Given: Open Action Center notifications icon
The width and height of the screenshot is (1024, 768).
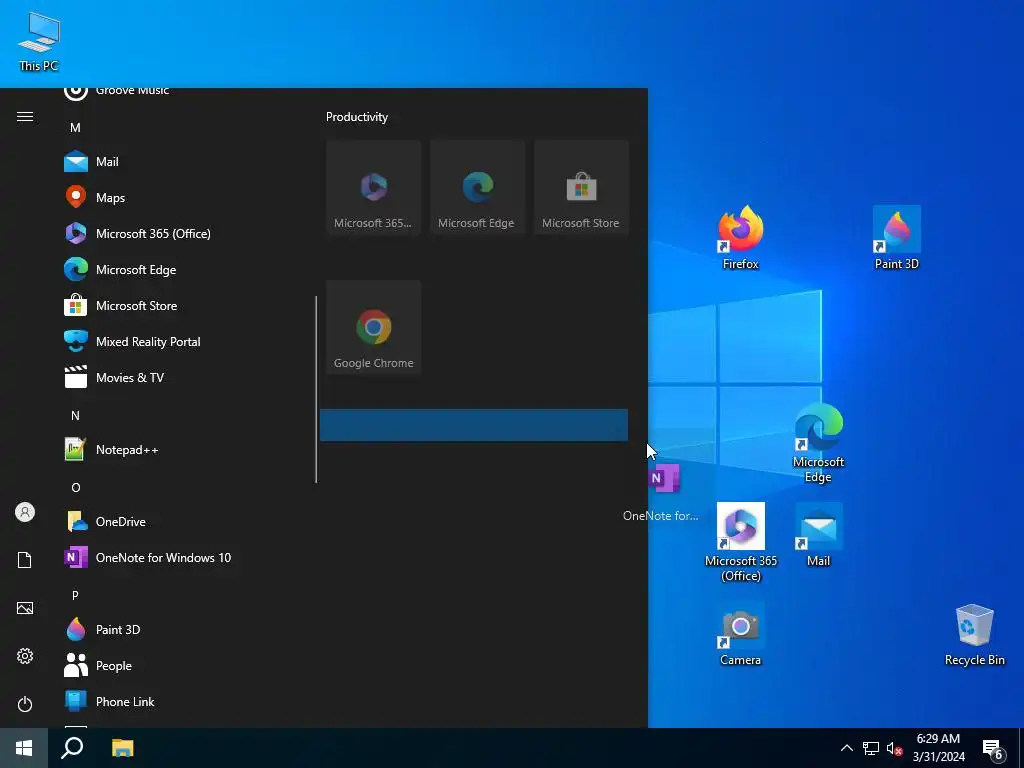Looking at the screenshot, I should 993,748.
